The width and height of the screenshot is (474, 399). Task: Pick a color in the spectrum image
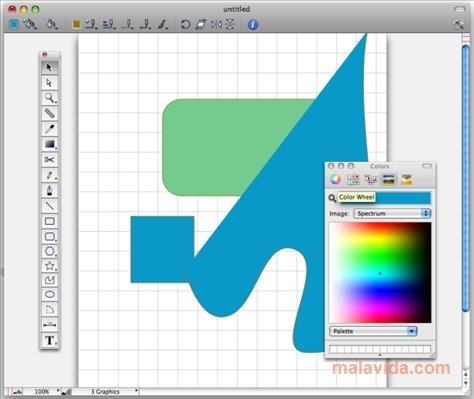tap(380, 273)
